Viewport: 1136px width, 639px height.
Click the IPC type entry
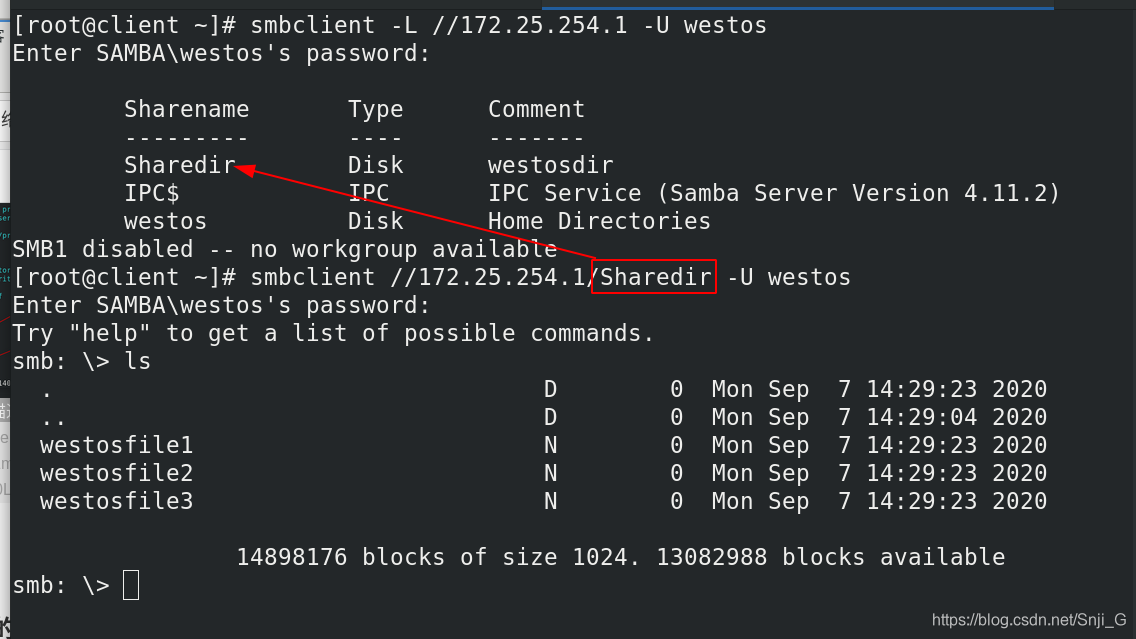coord(369,193)
